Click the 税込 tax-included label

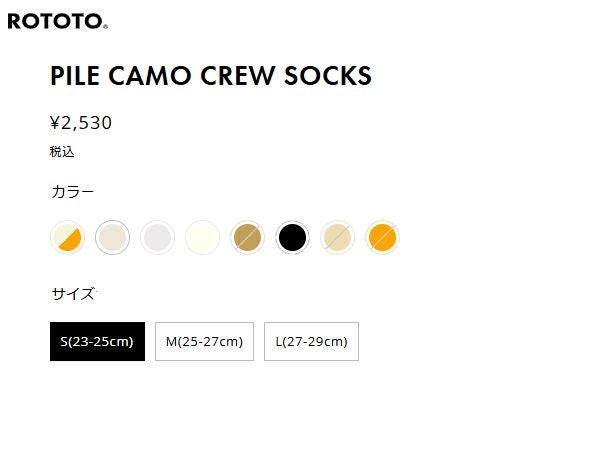click(x=62, y=152)
